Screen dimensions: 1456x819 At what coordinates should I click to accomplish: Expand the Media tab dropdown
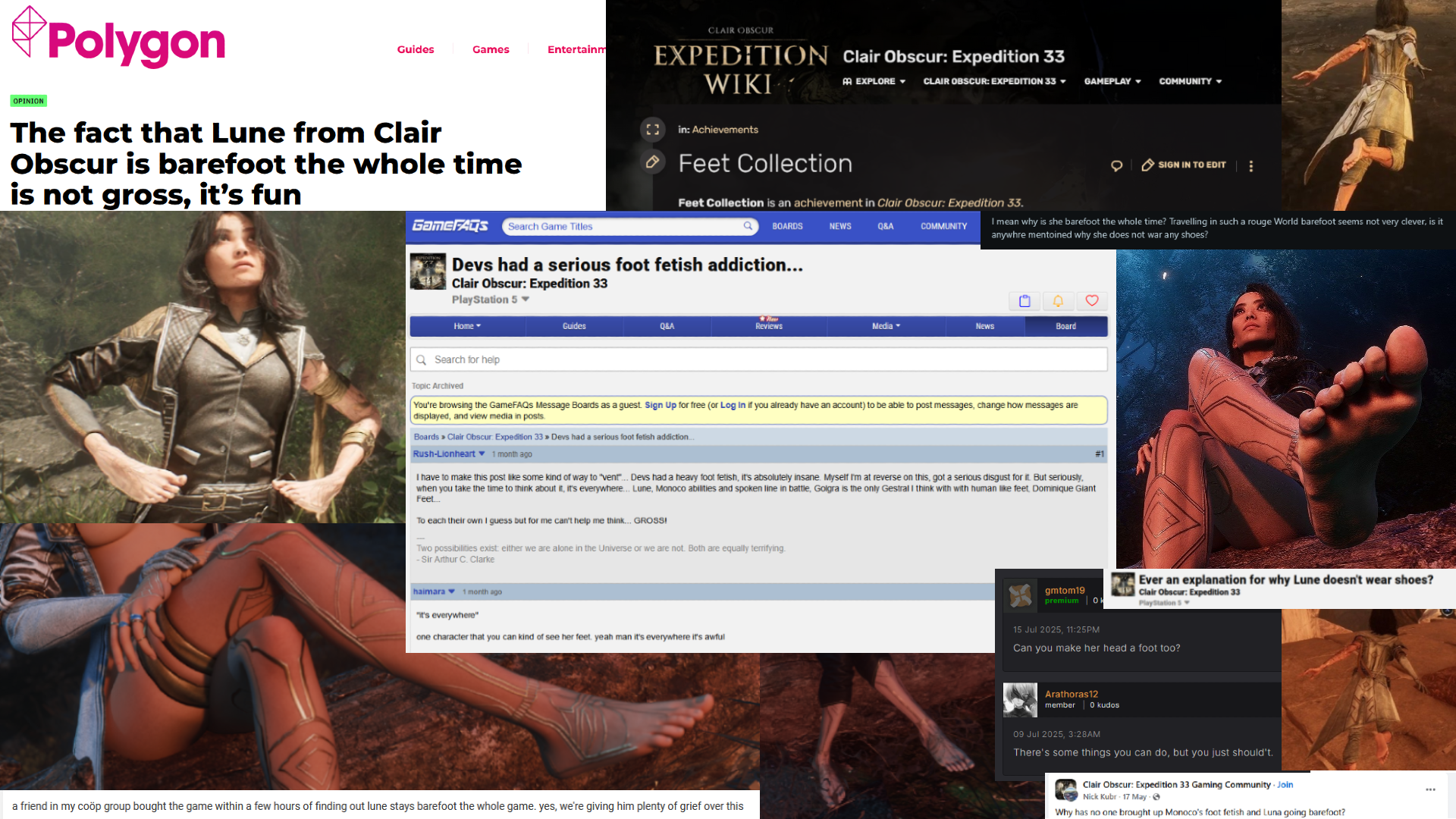pos(886,326)
